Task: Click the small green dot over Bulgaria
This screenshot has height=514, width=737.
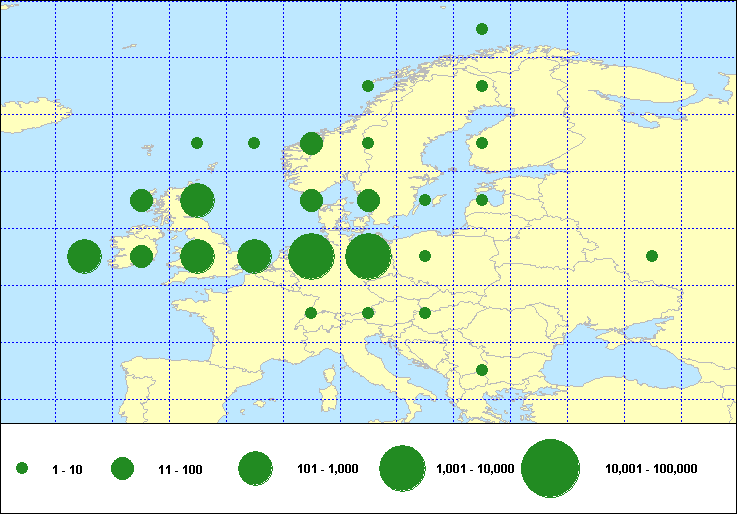Action: pos(481,370)
